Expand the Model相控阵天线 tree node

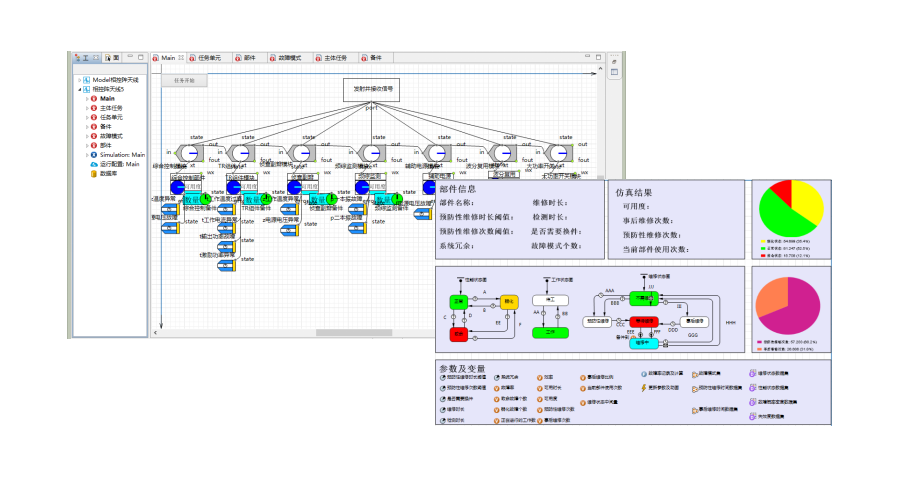79,79
